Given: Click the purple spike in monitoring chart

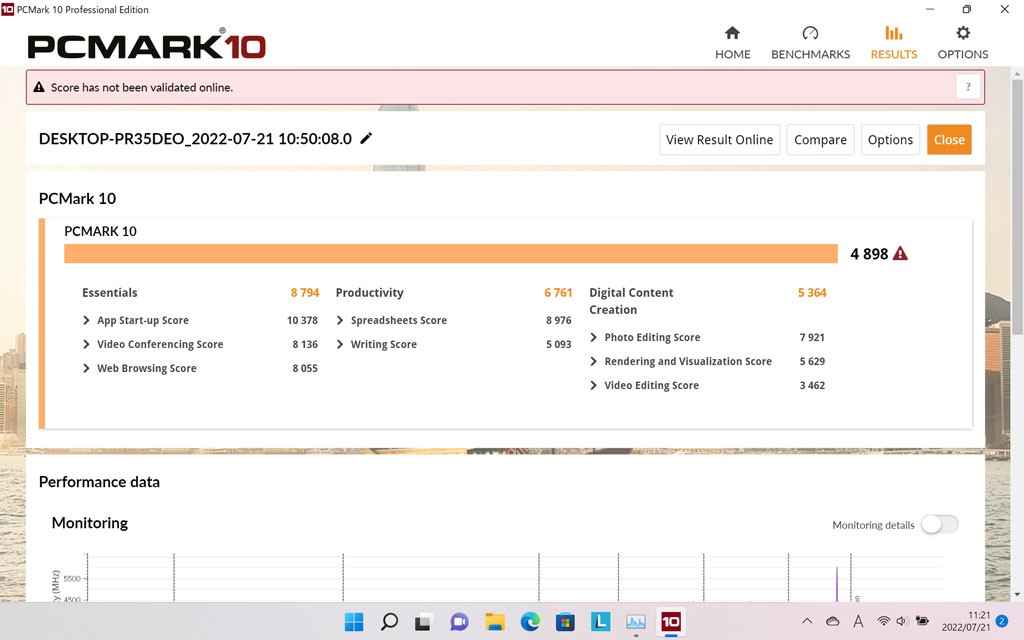Looking at the screenshot, I should click(837, 584).
